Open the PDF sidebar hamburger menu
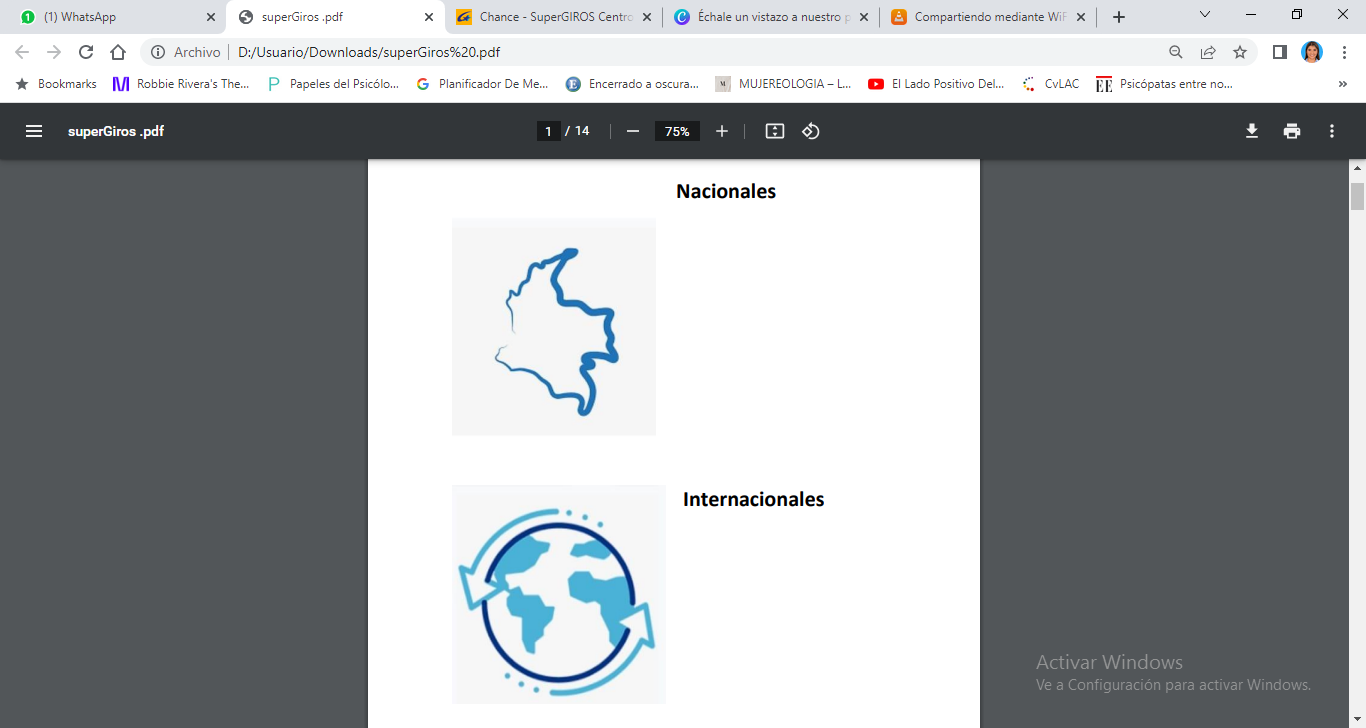Screen dimensions: 1366x728 (34, 131)
